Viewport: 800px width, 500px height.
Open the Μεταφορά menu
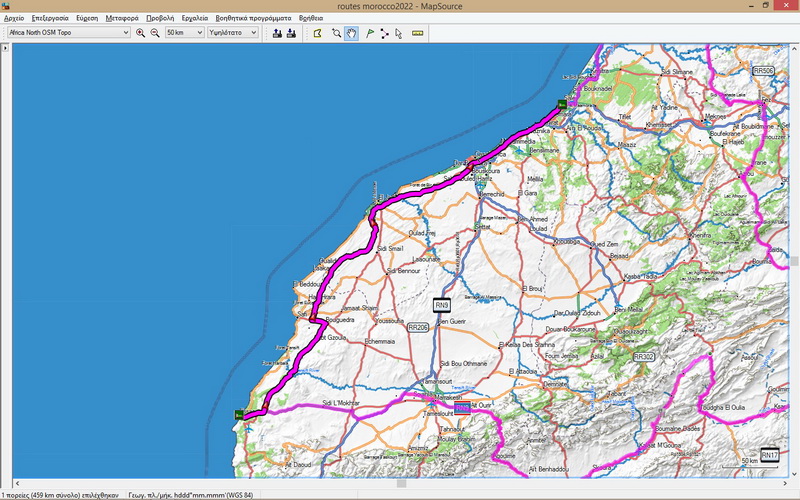[122, 18]
